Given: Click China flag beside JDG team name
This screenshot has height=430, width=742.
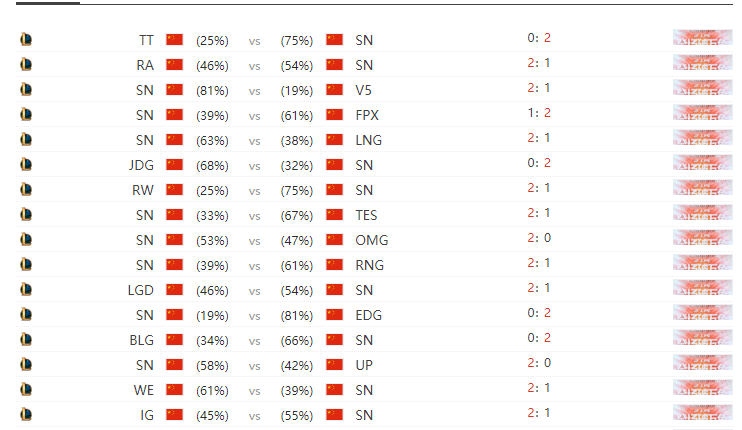Looking at the screenshot, I should [x=174, y=165].
